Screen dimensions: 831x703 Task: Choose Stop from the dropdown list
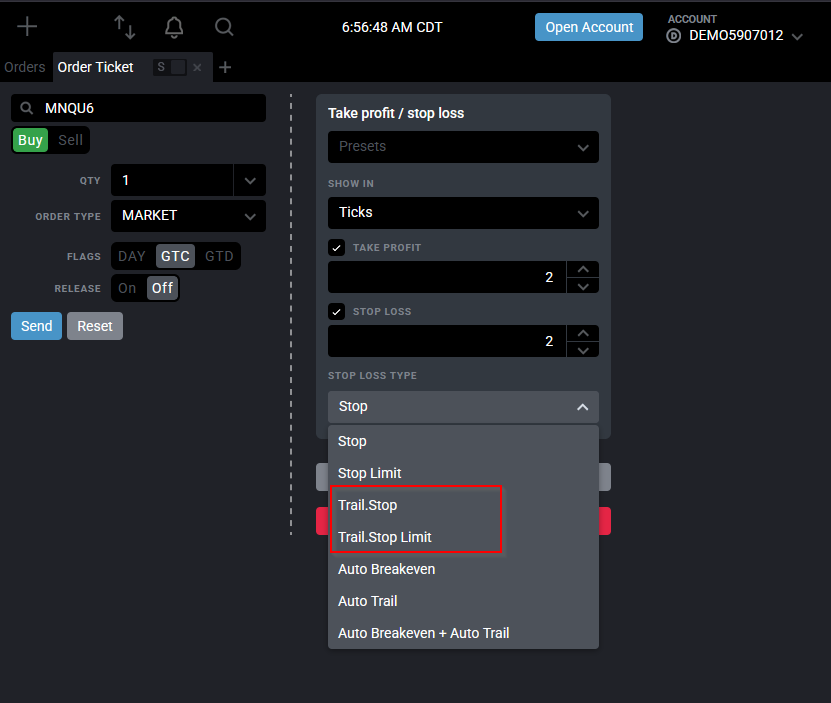click(x=463, y=441)
